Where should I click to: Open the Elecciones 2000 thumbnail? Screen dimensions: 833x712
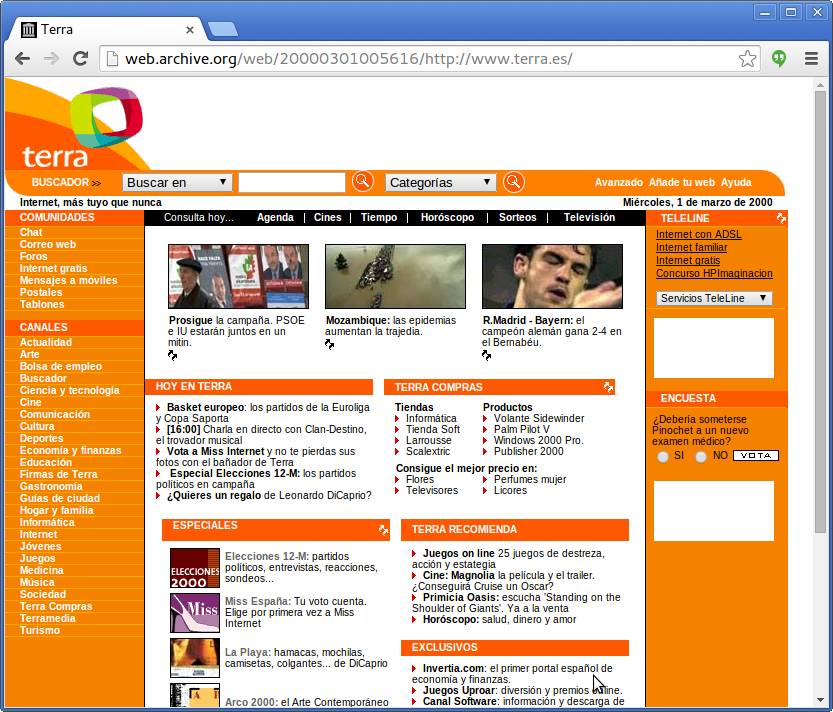coord(195,568)
